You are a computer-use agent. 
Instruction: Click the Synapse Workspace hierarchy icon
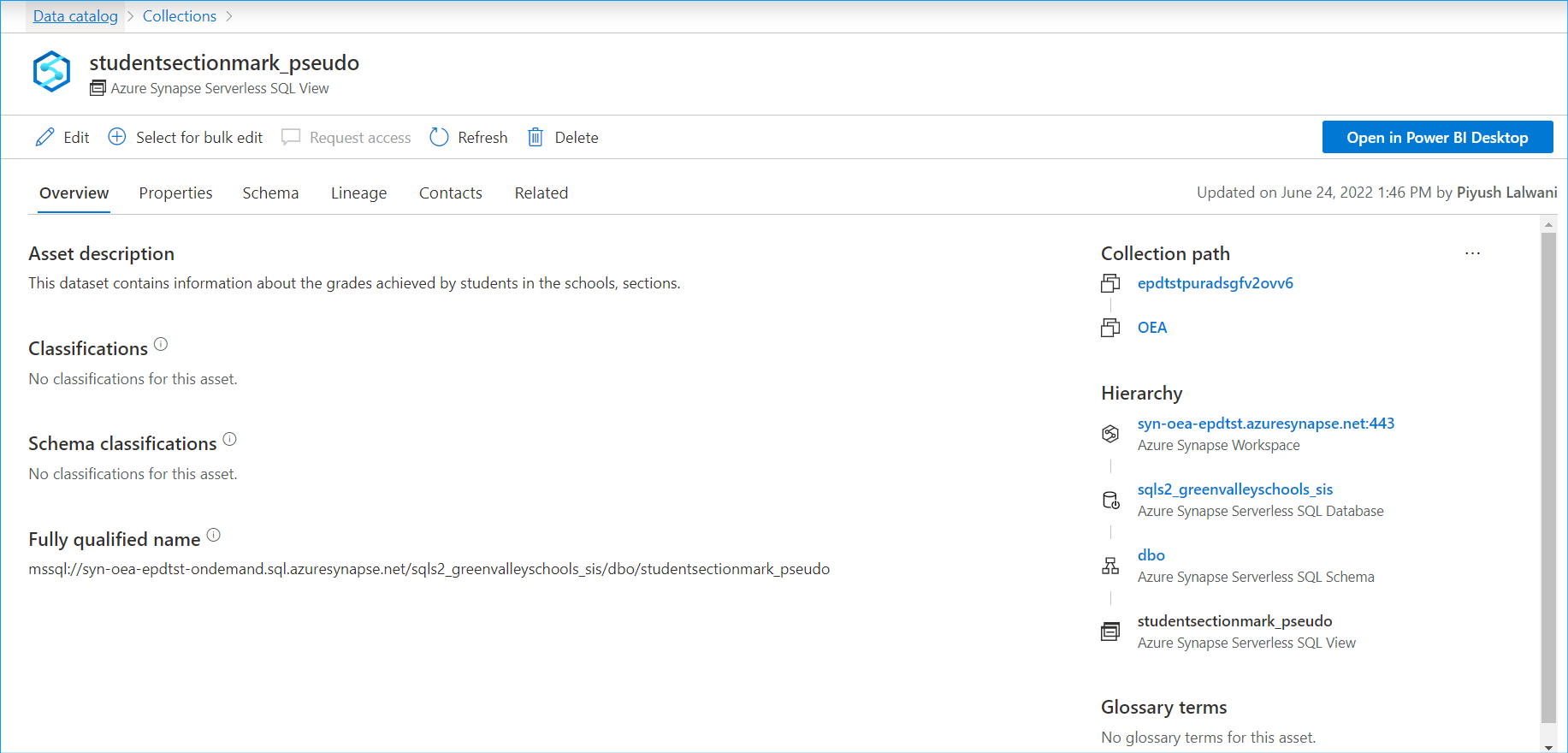coord(1110,434)
